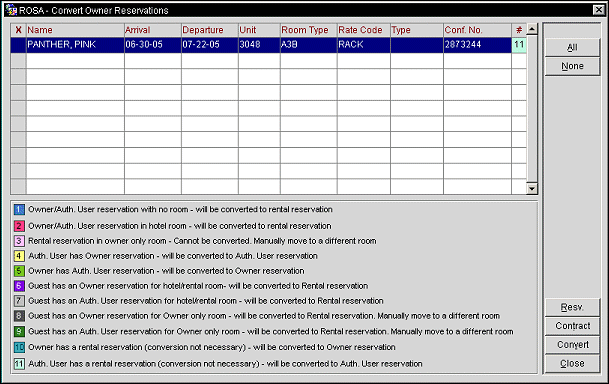Click the Type column header
Viewport: 609px width, 384px height.
pyautogui.click(x=417, y=30)
